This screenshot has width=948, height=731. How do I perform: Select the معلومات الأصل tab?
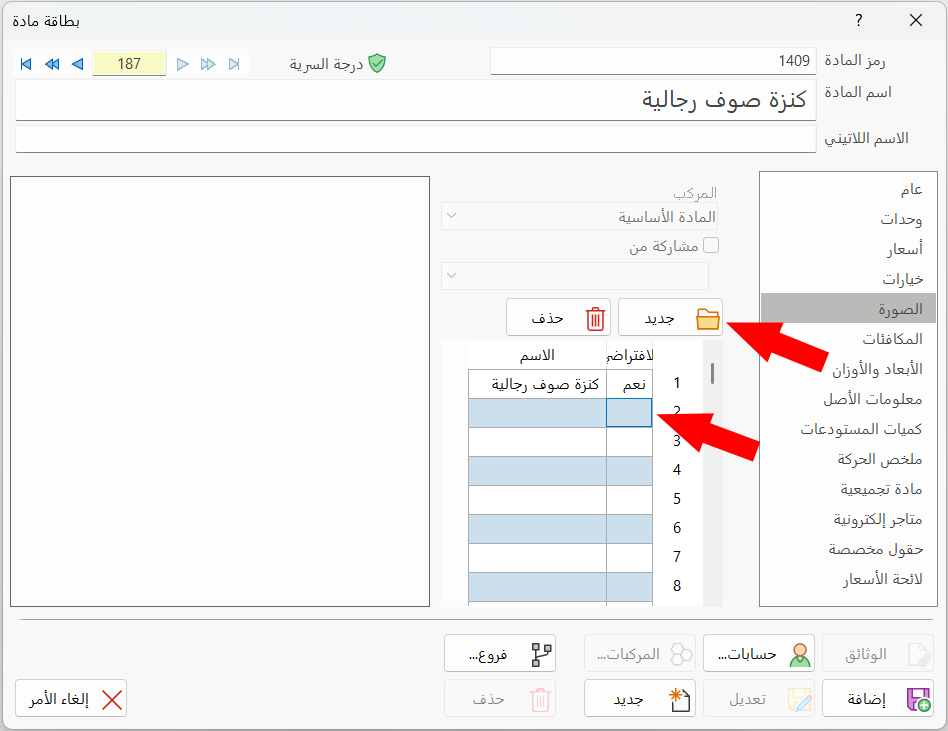tap(848, 399)
